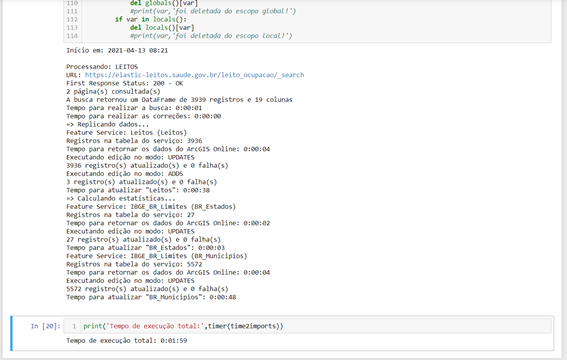The image size is (567, 360).
Task: Click the line 'Registros na tabela do serviço: 27'
Action: pos(130,215)
